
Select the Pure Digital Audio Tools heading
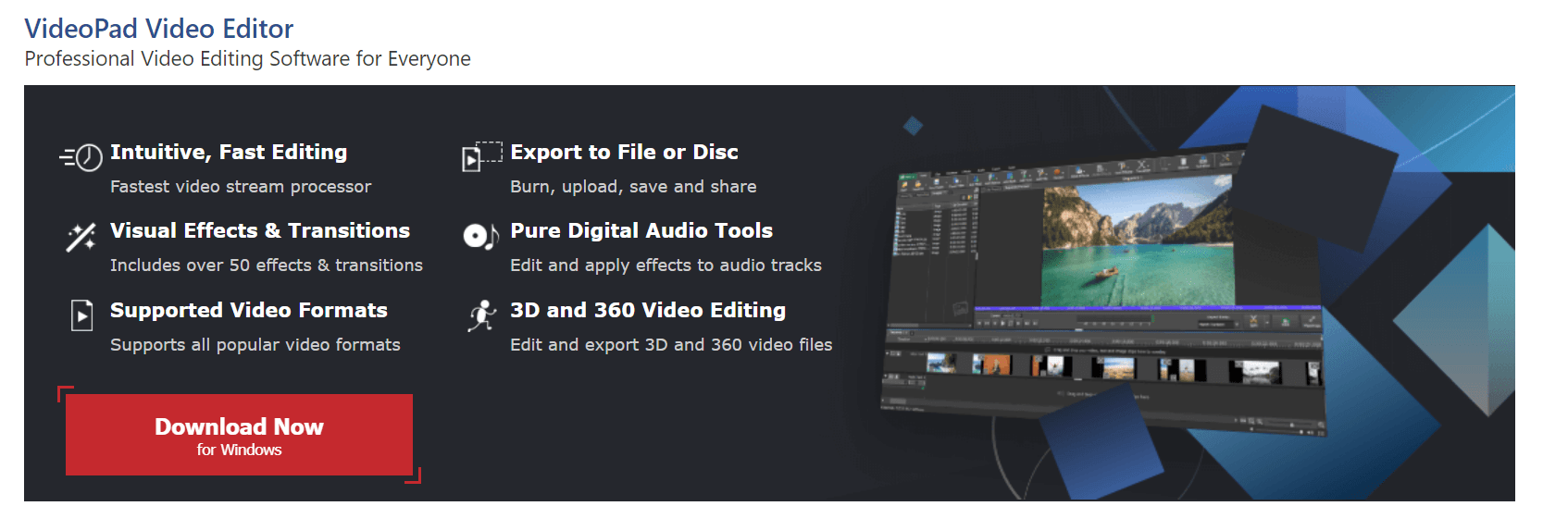(x=641, y=230)
